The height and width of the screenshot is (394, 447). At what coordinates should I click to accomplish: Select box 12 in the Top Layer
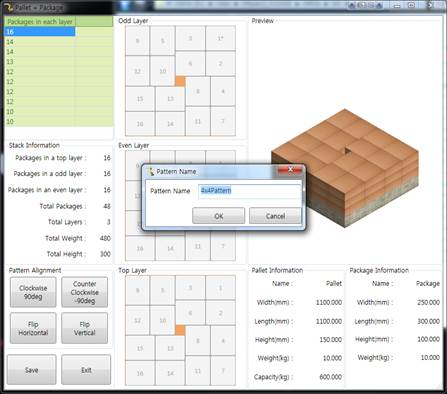click(137, 320)
